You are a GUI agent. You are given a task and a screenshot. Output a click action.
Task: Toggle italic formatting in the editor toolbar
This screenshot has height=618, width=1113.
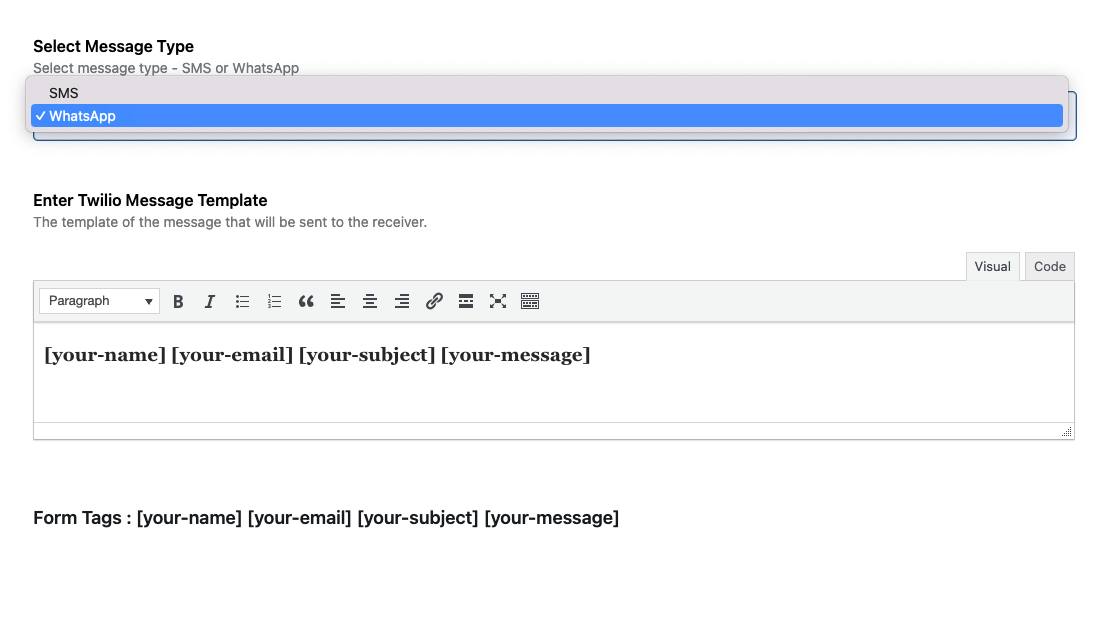(x=209, y=302)
